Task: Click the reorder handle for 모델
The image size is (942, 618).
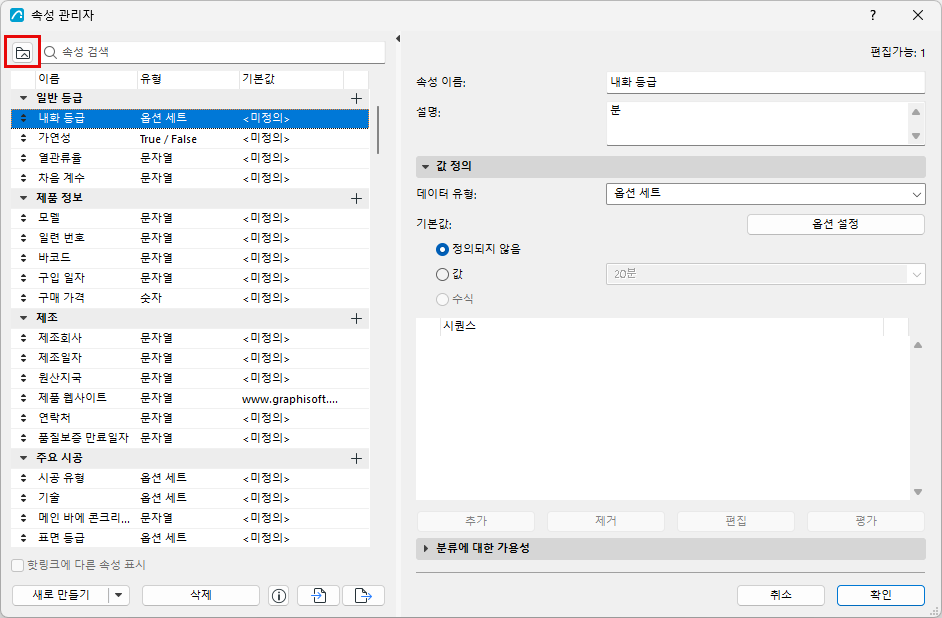Action: point(23,218)
